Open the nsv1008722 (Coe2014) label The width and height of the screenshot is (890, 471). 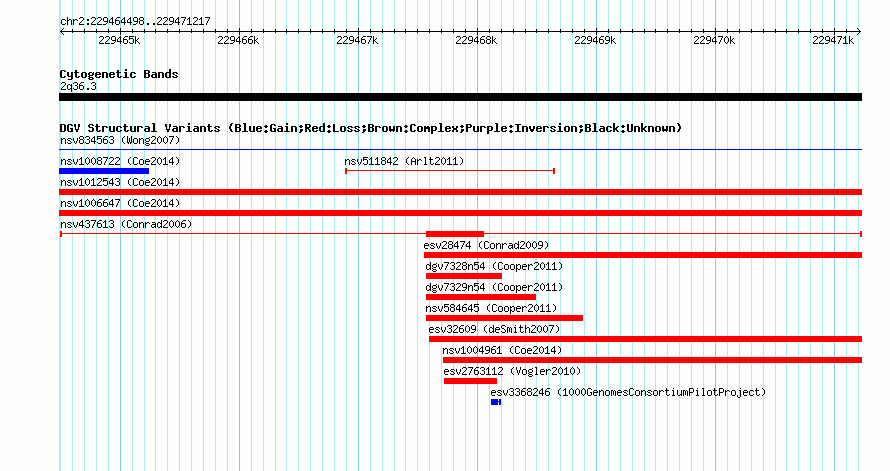click(120, 161)
